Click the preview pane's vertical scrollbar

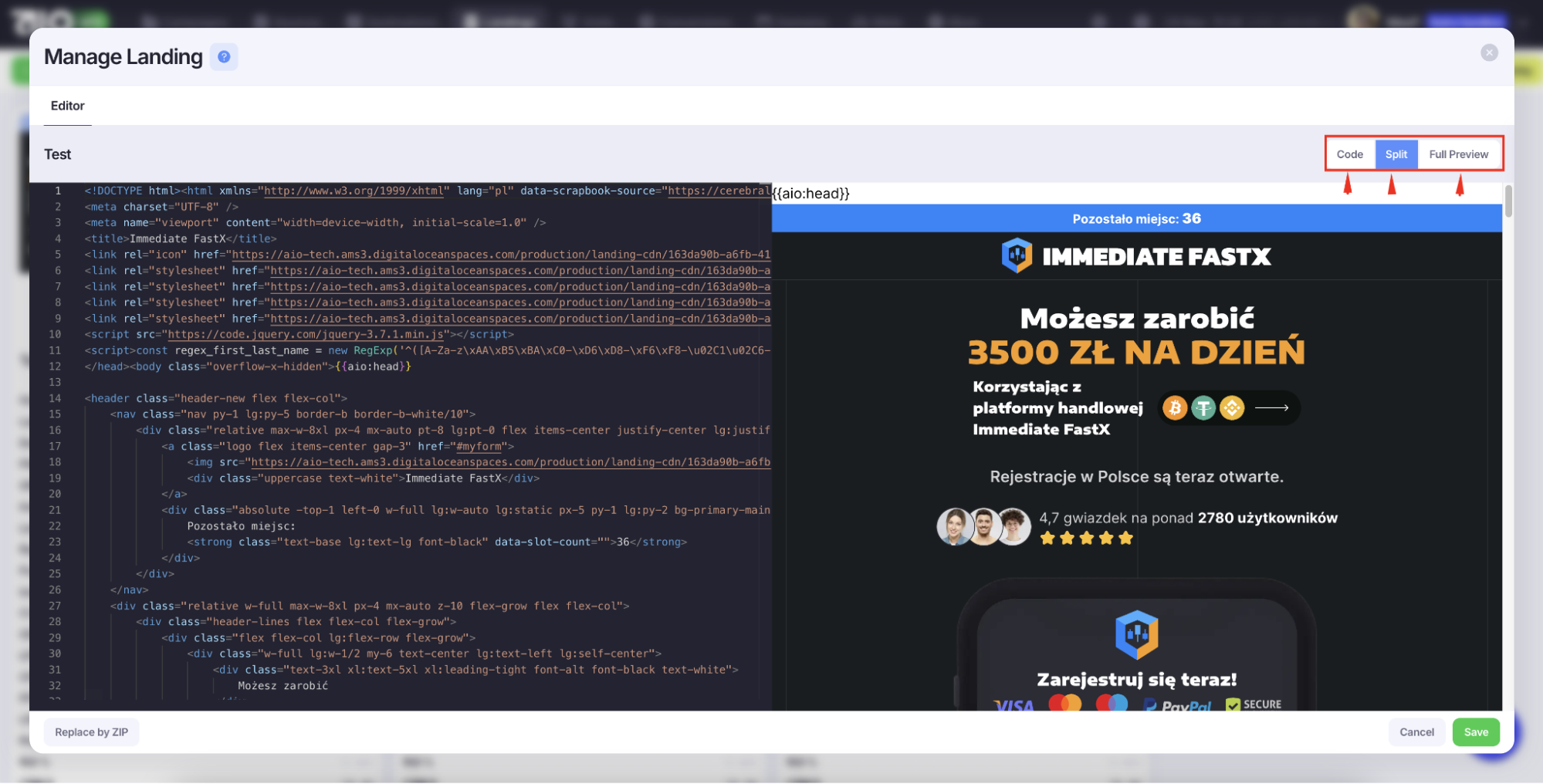pyautogui.click(x=1508, y=201)
